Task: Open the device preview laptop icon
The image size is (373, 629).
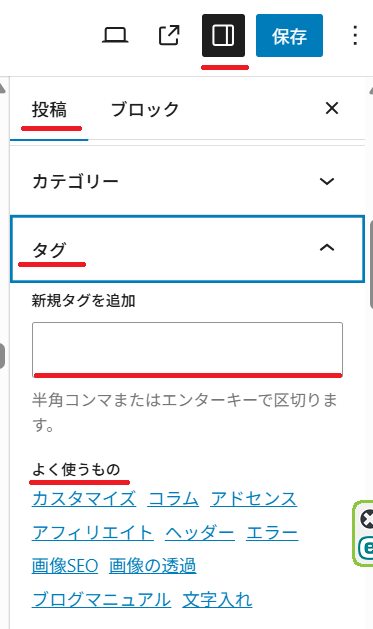Action: coord(115,35)
